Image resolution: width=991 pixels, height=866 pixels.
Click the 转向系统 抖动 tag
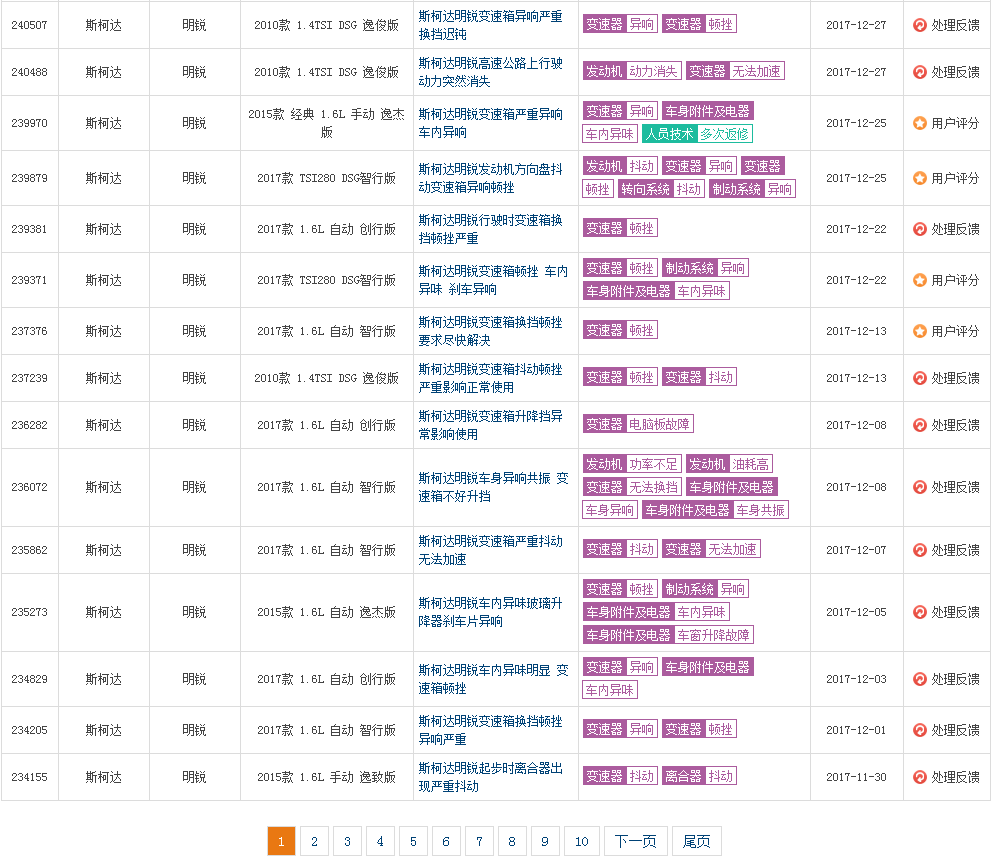point(661,189)
